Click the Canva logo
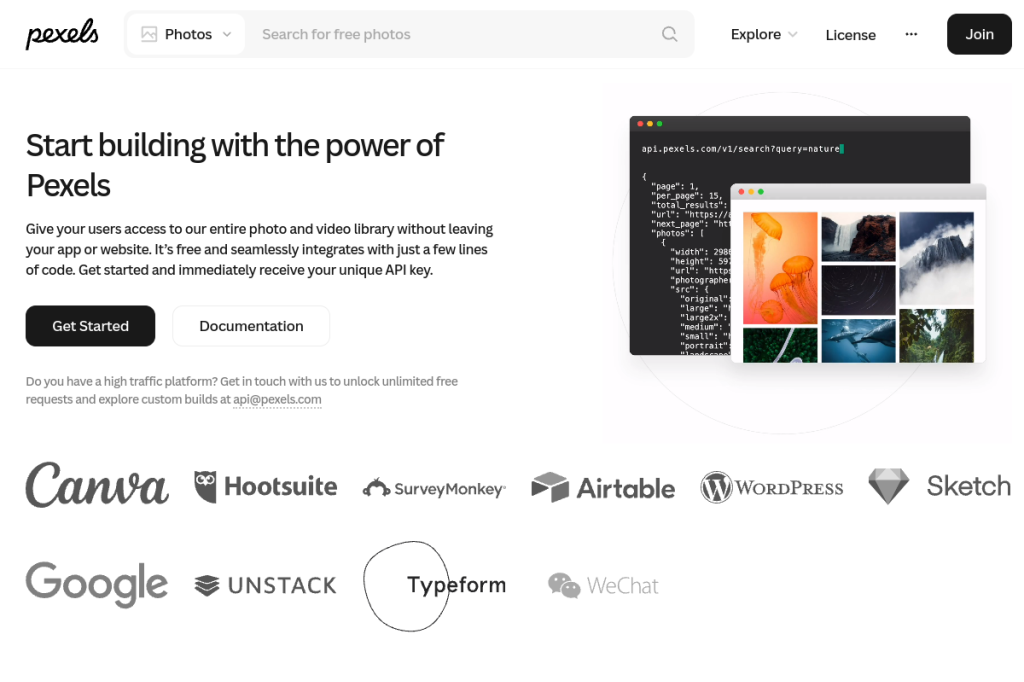The width and height of the screenshot is (1024, 682). click(97, 485)
